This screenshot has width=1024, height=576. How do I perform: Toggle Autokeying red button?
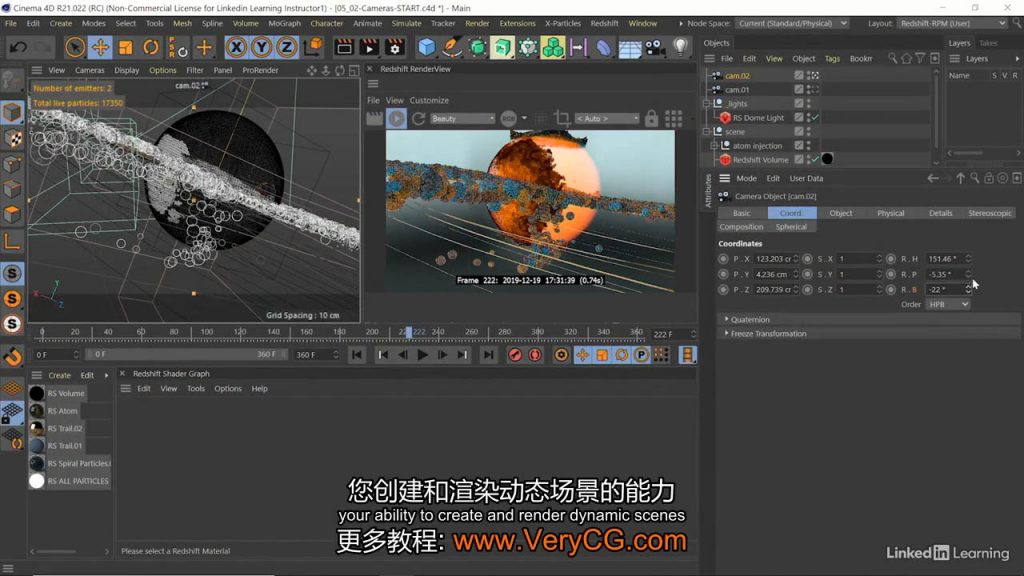pyautogui.click(x=535, y=355)
